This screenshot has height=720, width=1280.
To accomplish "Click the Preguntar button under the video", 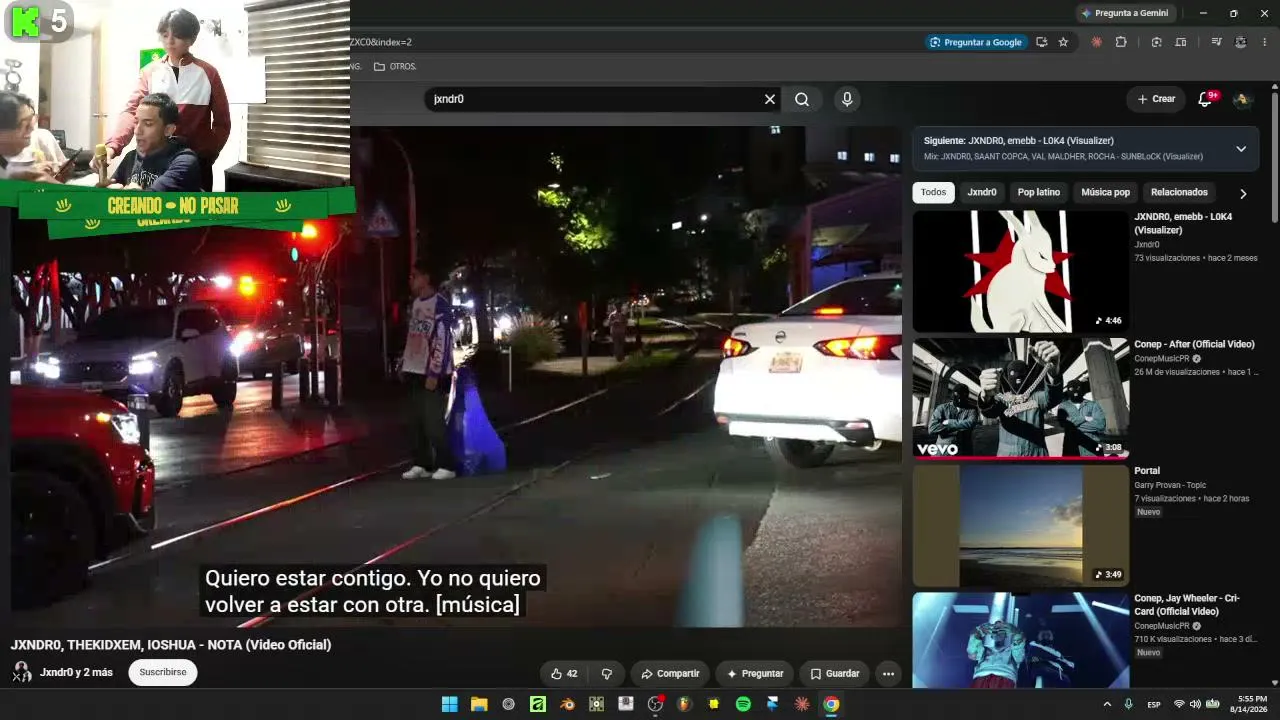I will click(755, 674).
